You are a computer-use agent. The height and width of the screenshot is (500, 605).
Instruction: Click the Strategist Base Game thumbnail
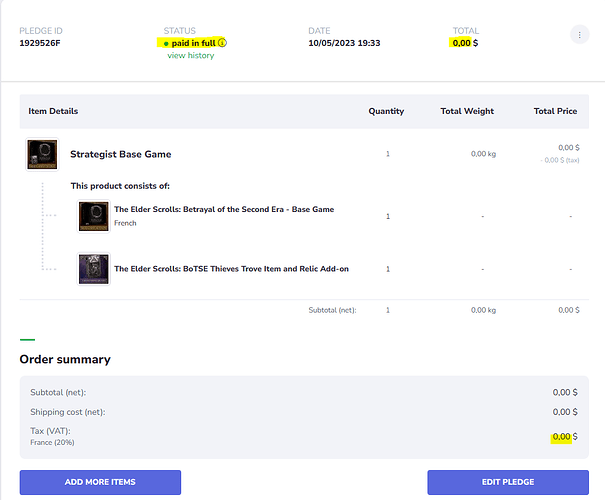click(42, 154)
